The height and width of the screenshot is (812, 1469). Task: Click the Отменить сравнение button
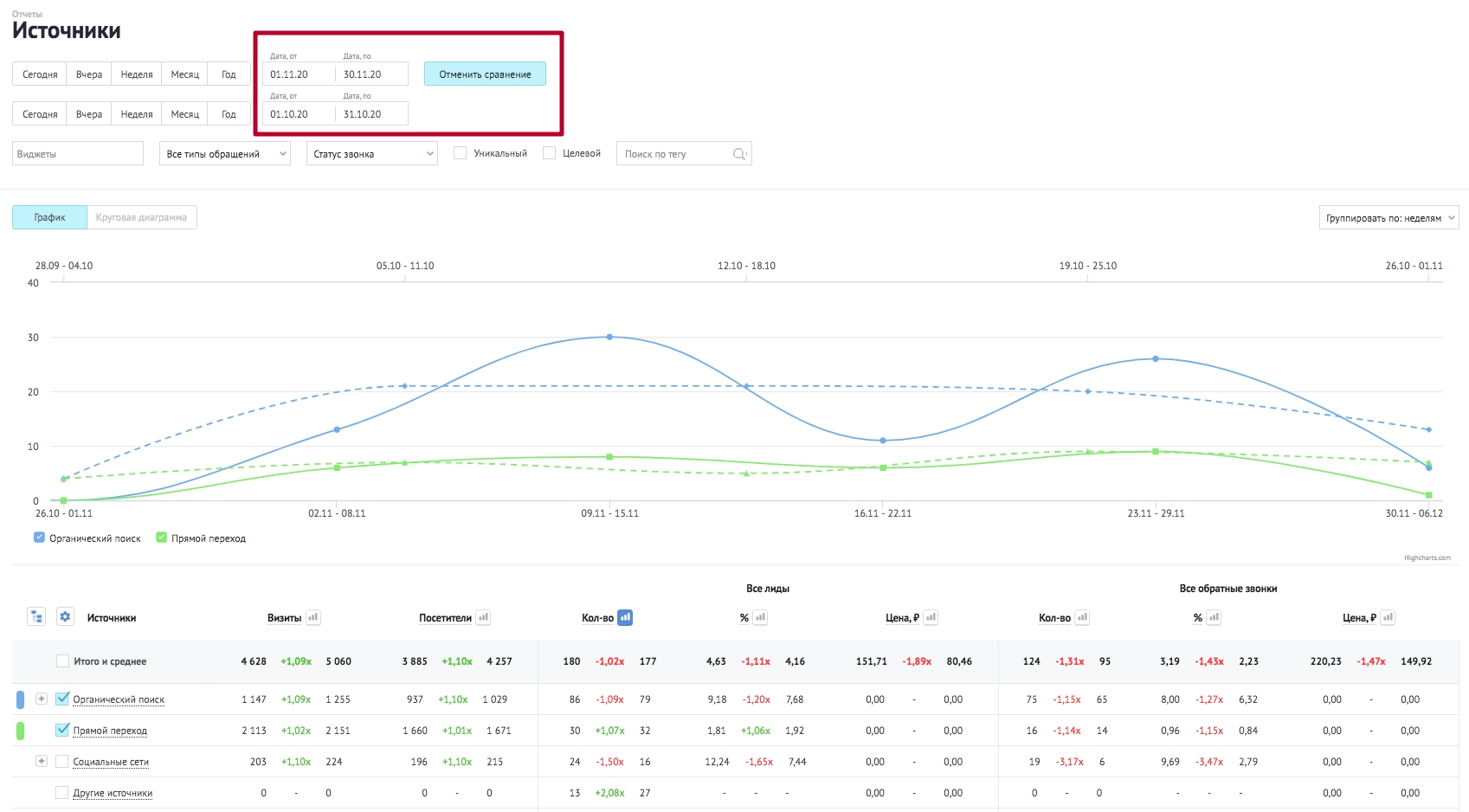[485, 74]
